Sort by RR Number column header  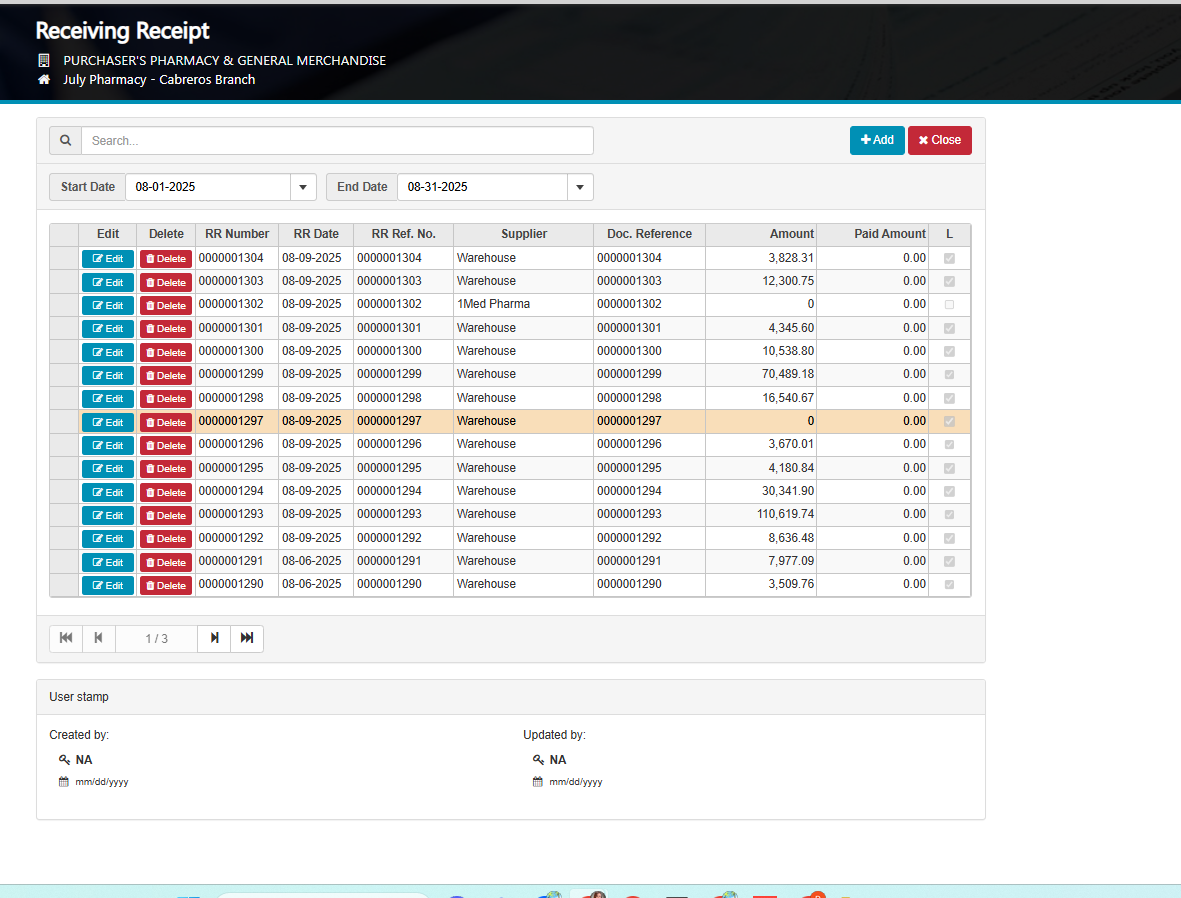pyautogui.click(x=237, y=234)
